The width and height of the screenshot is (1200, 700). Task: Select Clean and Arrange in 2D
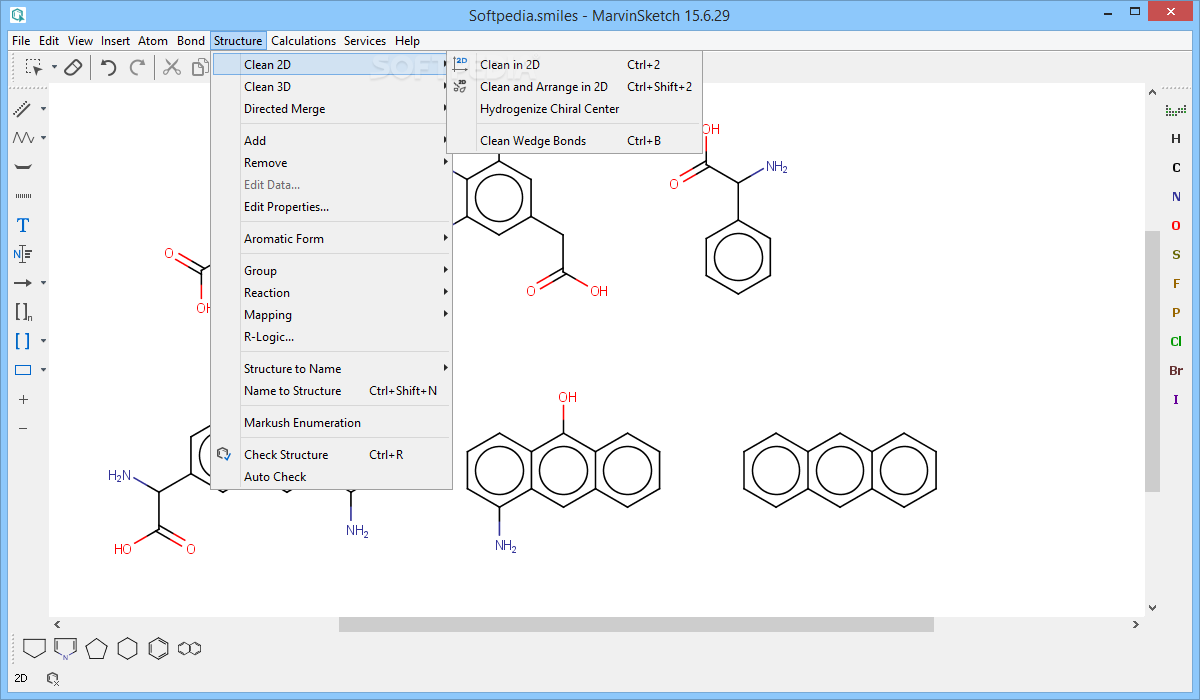click(x=574, y=87)
